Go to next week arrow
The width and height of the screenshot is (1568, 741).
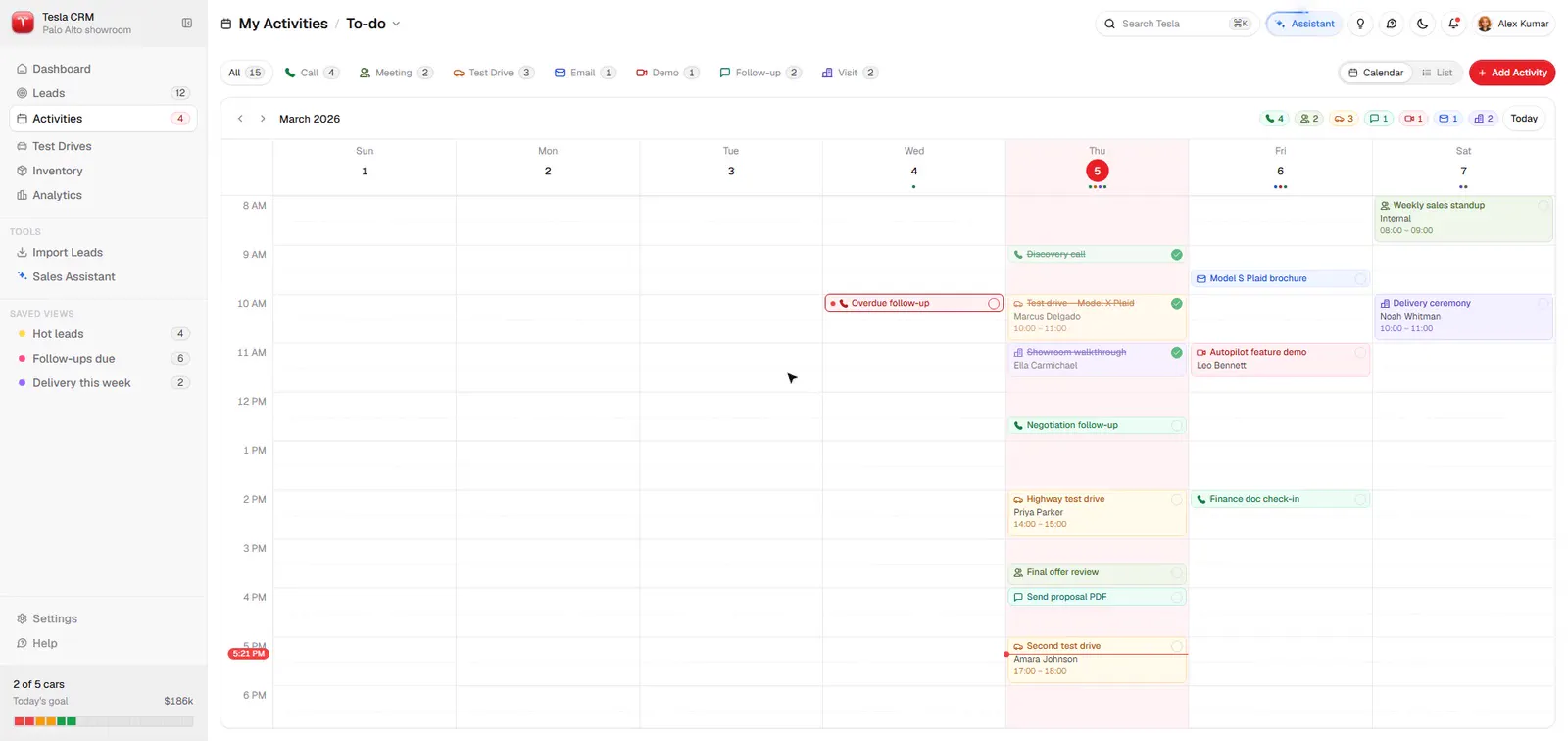point(263,119)
